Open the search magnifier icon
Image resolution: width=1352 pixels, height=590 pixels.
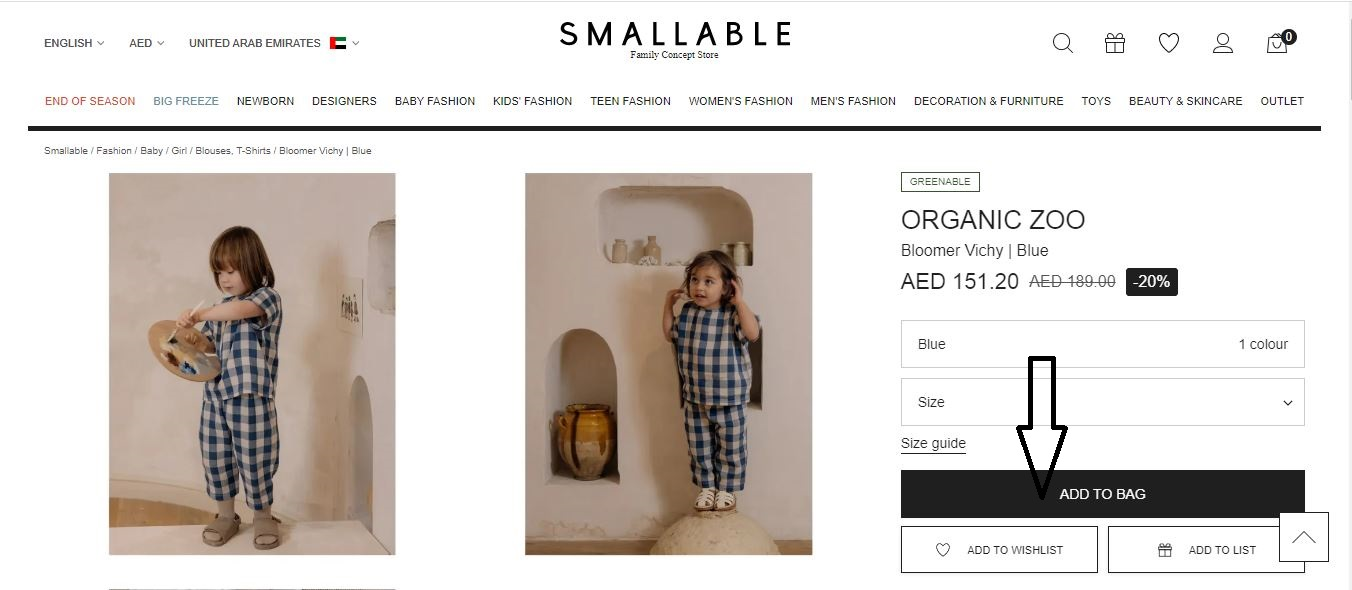click(1063, 43)
